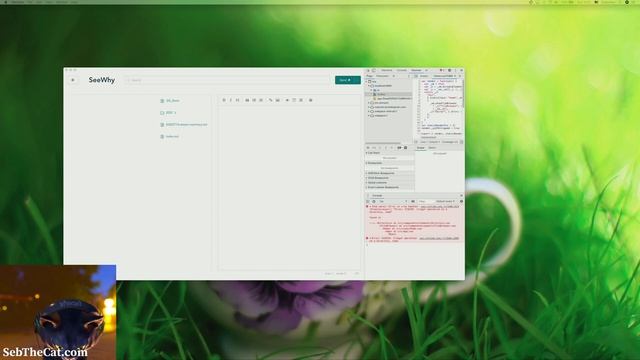
Task: Open the Default levels dropdown in console
Action: tap(445, 202)
